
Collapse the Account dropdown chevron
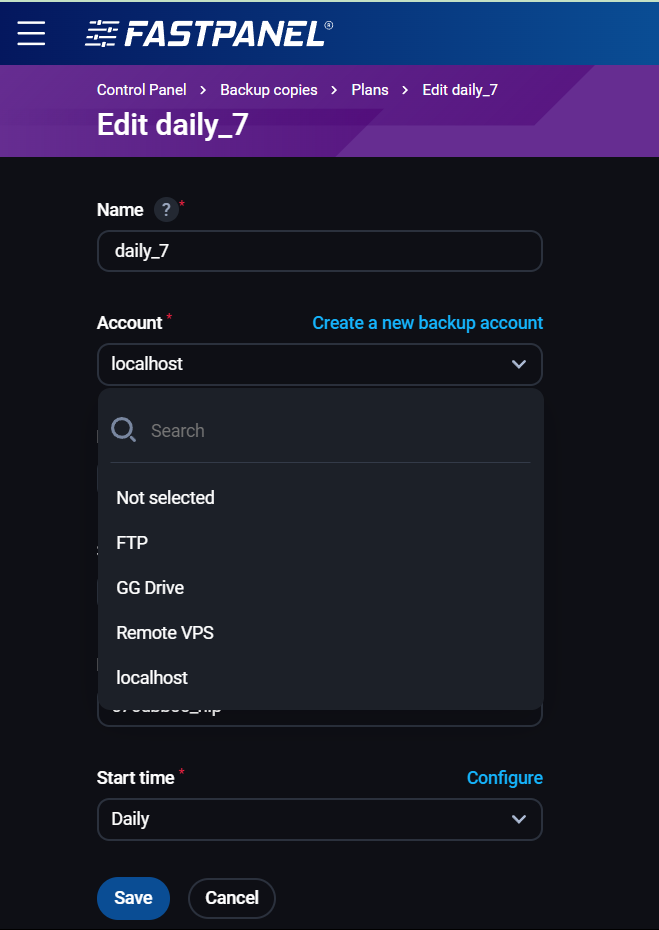pyautogui.click(x=519, y=364)
